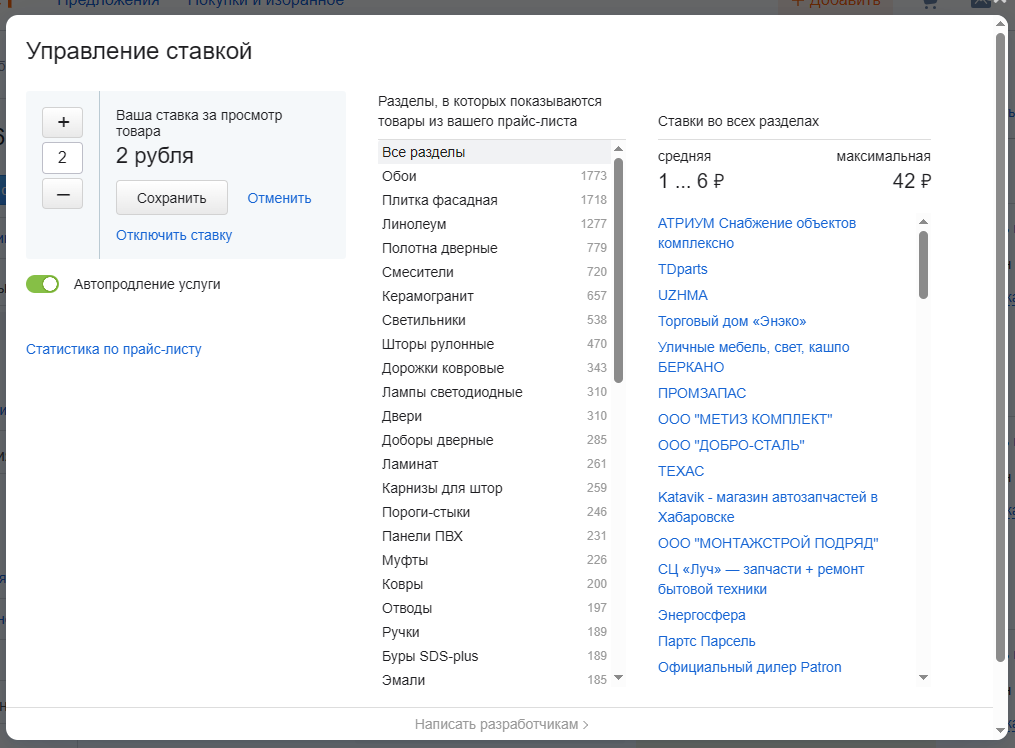Click the Сохранить button
Screen dimensions: 1015x748
(x=172, y=198)
